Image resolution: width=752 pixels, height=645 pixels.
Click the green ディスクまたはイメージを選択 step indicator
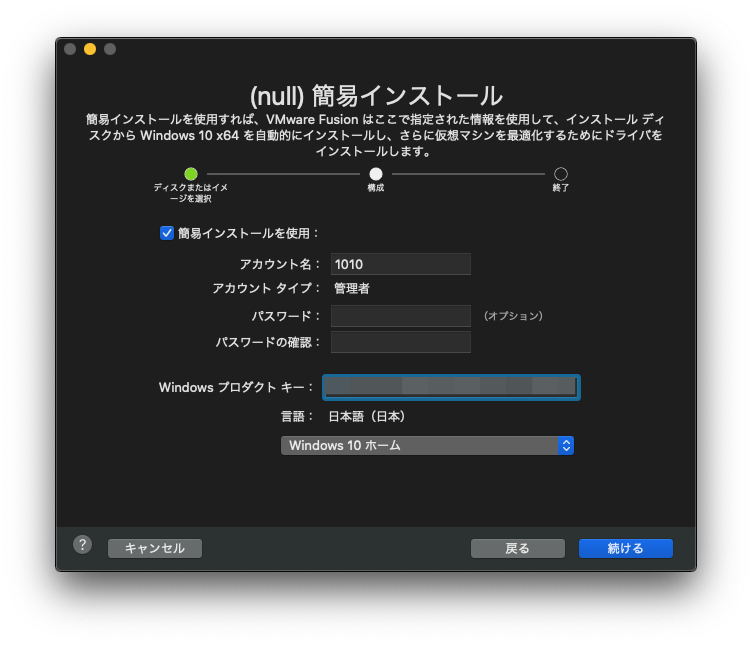point(191,174)
